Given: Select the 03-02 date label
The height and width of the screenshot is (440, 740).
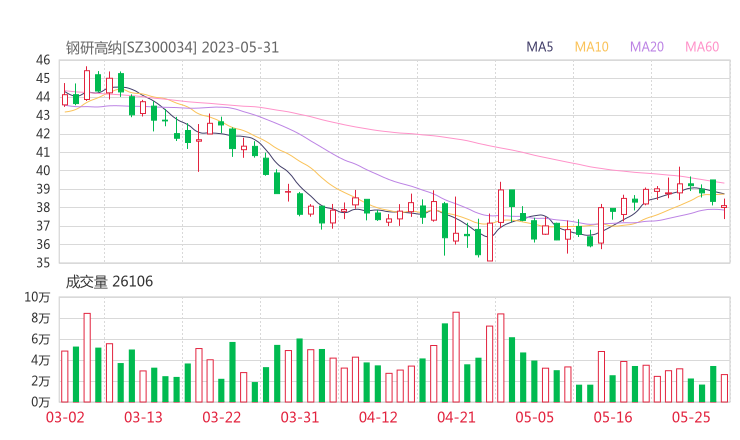Looking at the screenshot, I should (x=65, y=417).
